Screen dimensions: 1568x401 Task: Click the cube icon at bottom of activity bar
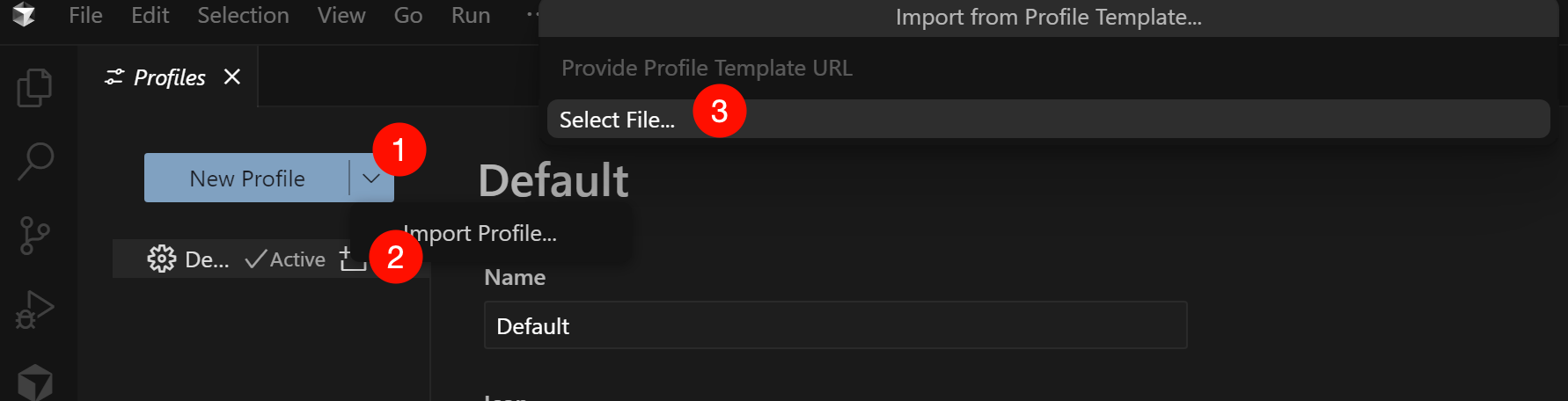(x=35, y=383)
